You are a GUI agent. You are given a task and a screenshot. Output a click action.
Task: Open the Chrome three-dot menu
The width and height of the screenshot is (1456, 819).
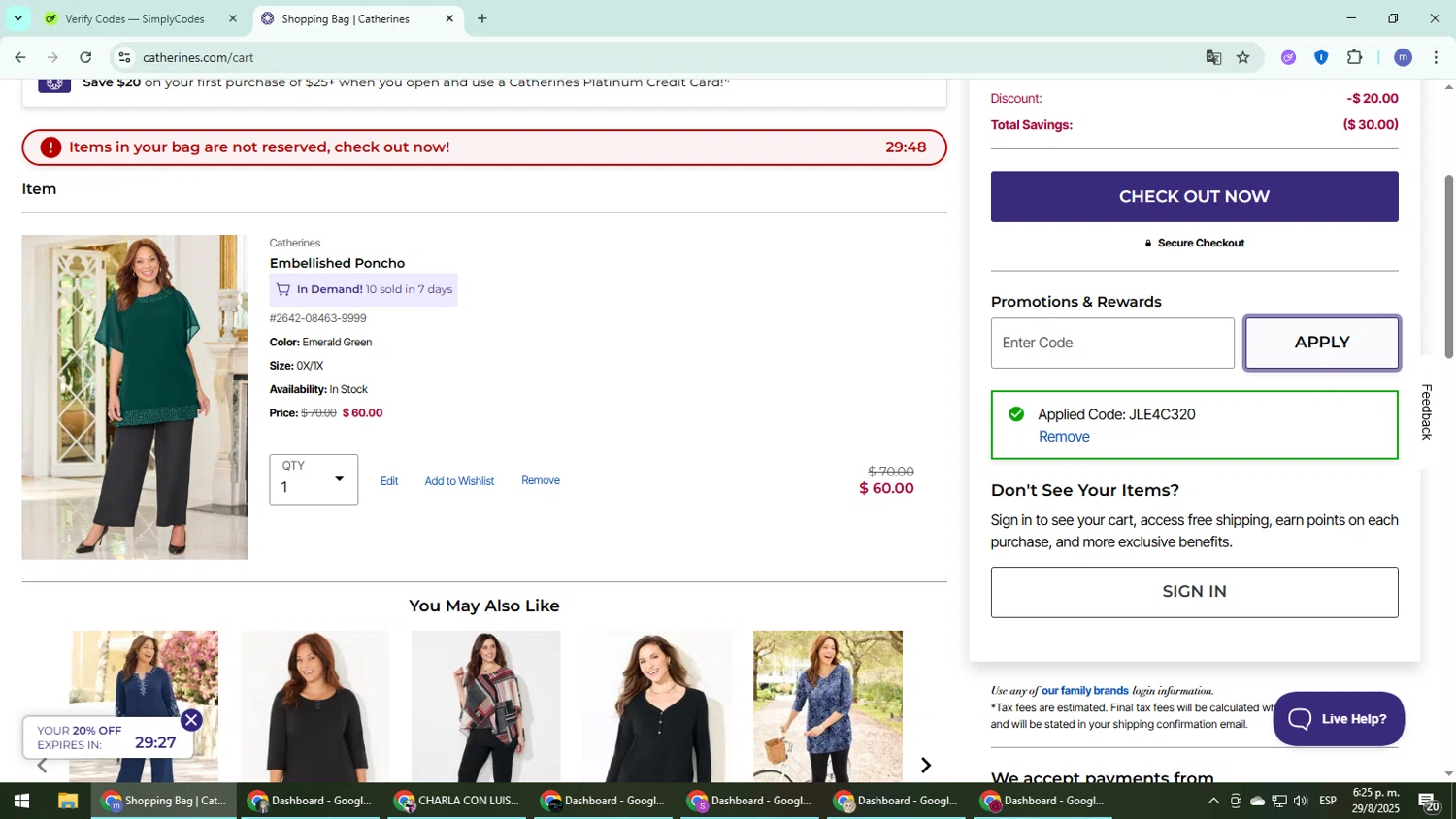1436,57
